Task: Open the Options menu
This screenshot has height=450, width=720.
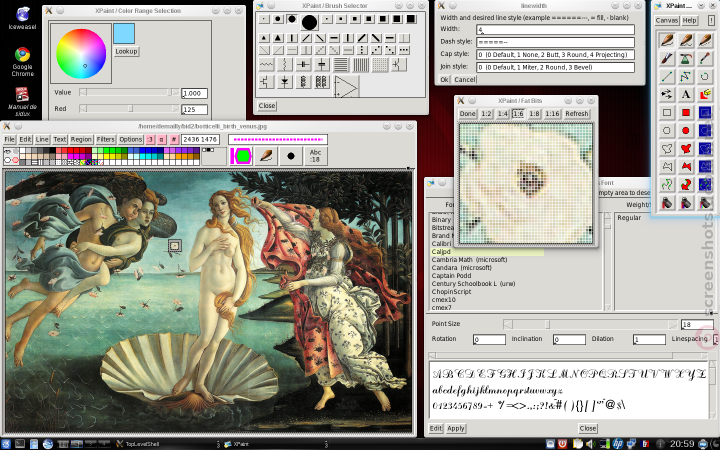Action: [x=130, y=139]
